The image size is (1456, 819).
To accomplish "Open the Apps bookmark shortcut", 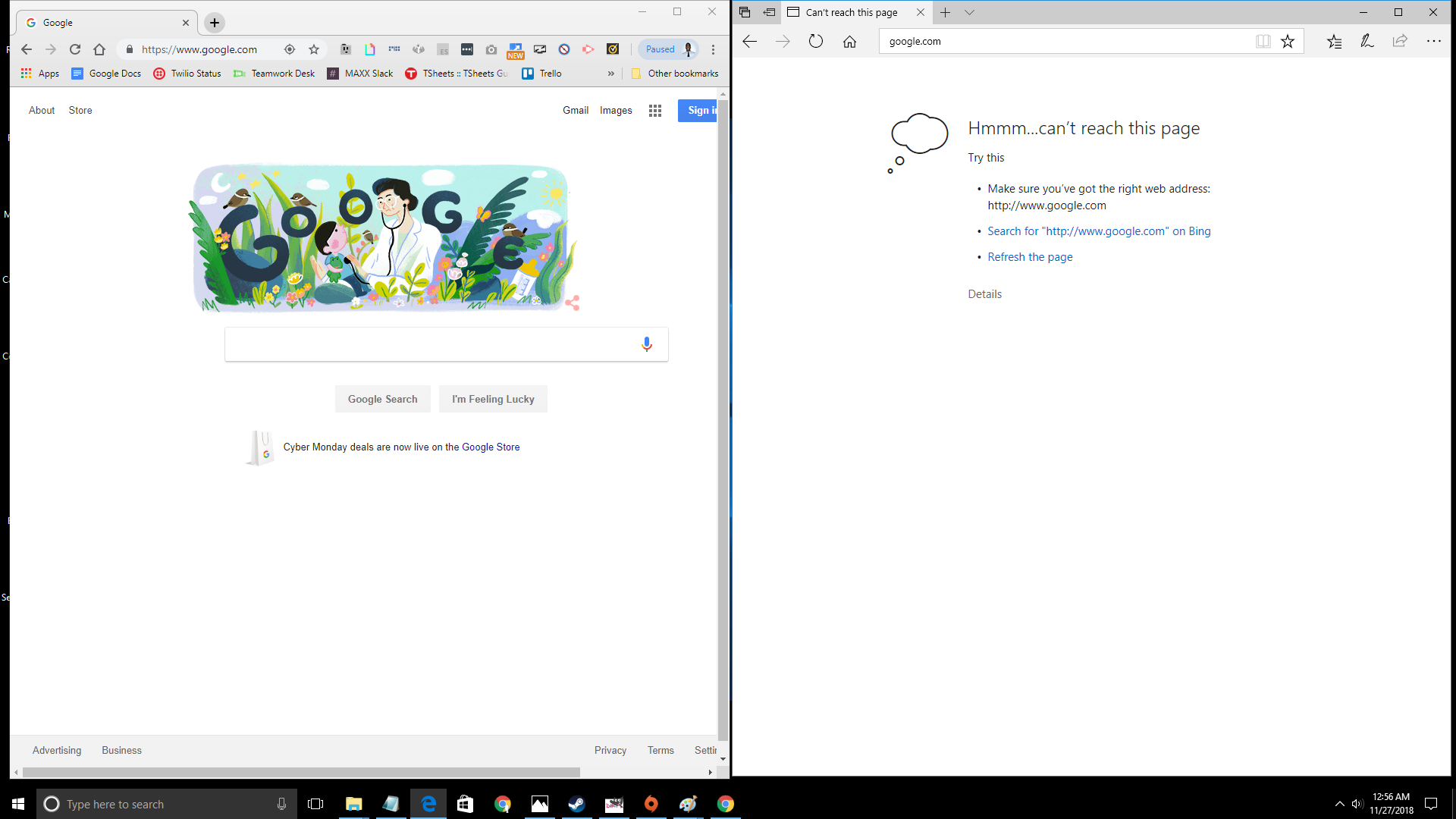I will pos(40,74).
